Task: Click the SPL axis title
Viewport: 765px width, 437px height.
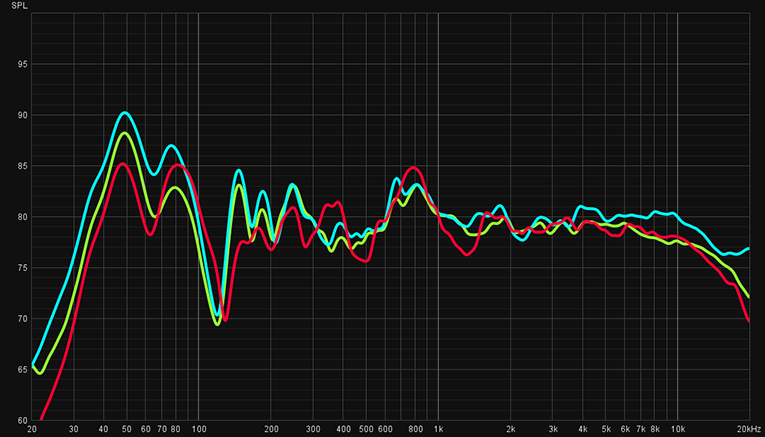Action: (20, 6)
